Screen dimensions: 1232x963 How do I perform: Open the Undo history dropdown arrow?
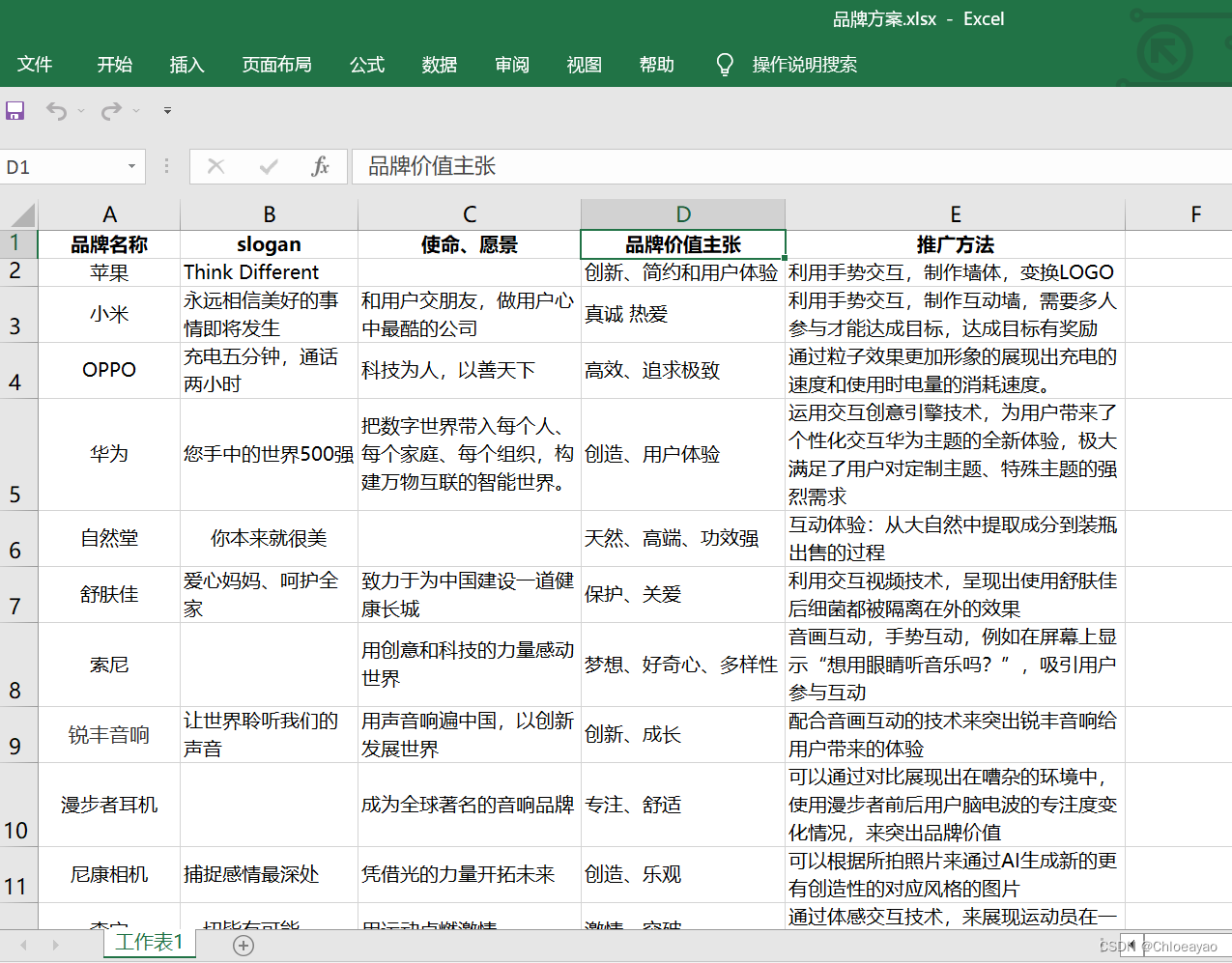click(81, 111)
